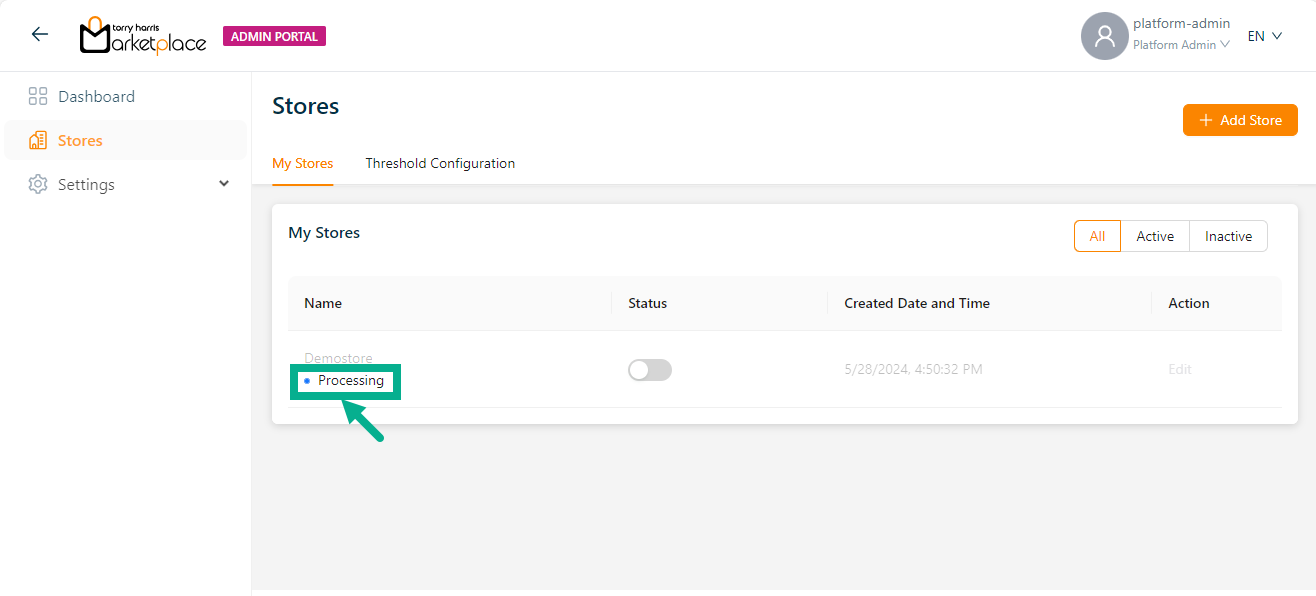
Task: Click the Admin Portal badge
Action: point(274,37)
